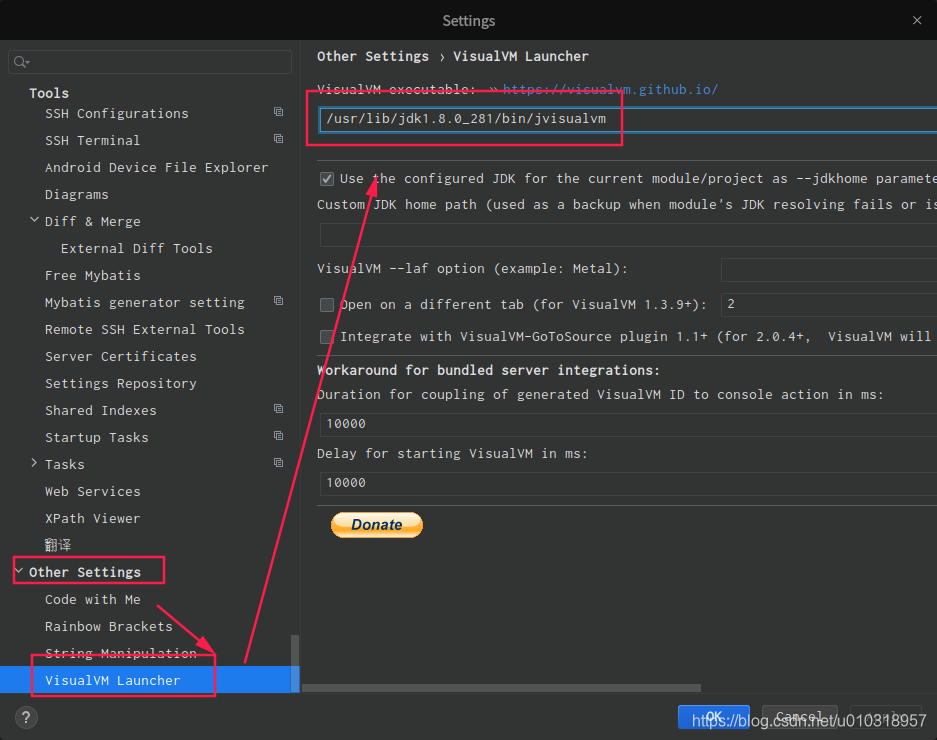Click the Donate button

click(377, 525)
